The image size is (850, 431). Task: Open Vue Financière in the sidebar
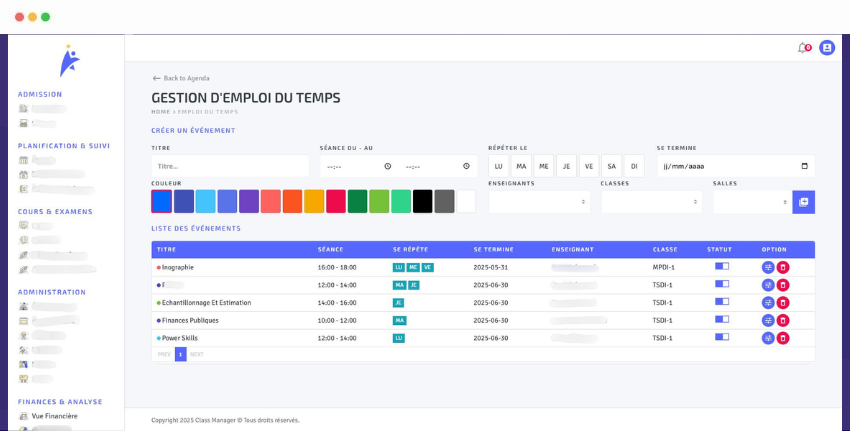point(54,416)
